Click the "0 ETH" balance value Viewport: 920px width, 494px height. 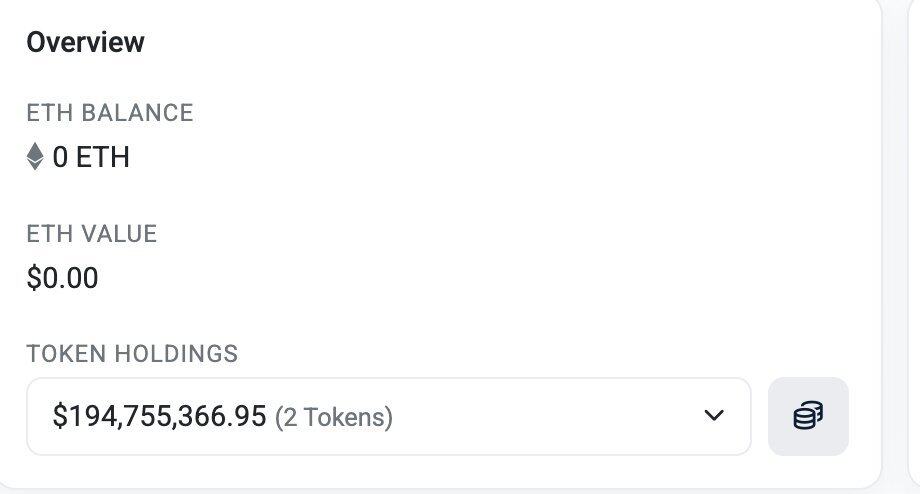point(91,157)
